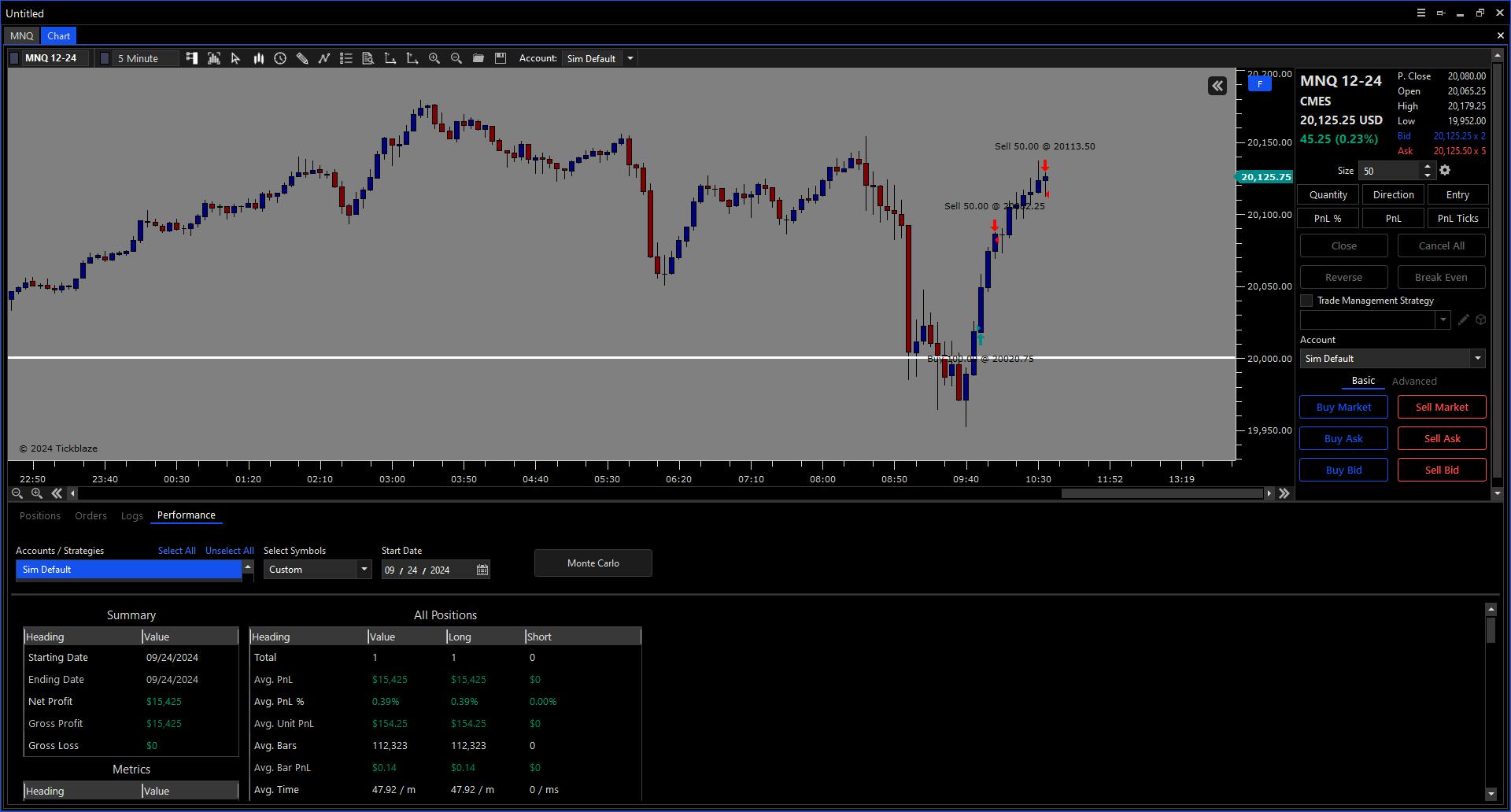The image size is (1511, 812).
Task: Select Sim Default in accounts list
Action: pyautogui.click(x=128, y=570)
